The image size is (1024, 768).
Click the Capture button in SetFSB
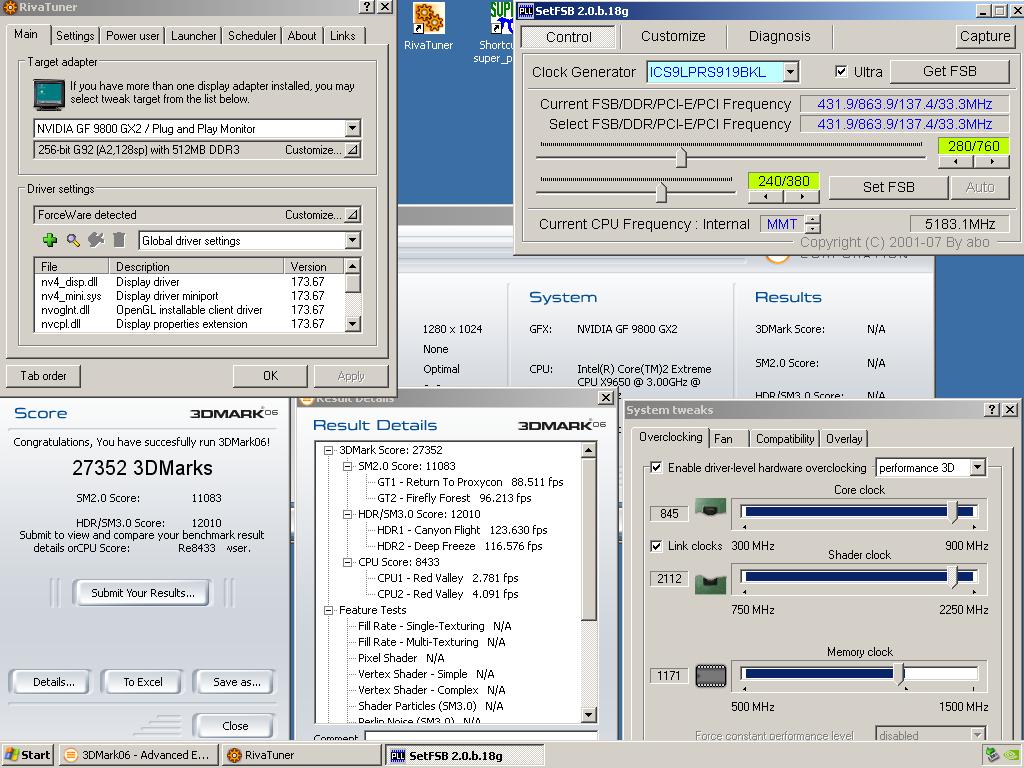click(985, 36)
